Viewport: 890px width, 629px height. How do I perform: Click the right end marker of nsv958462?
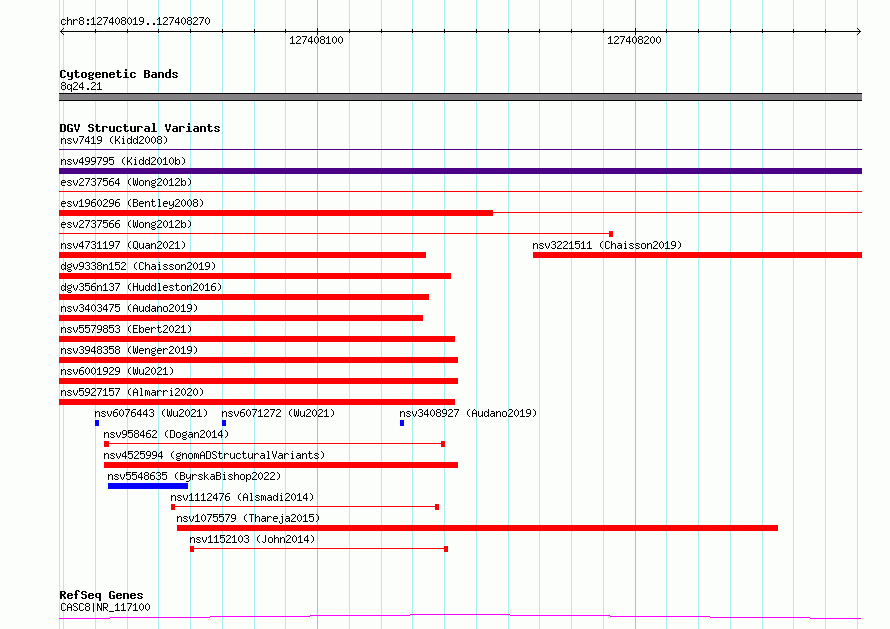443,444
